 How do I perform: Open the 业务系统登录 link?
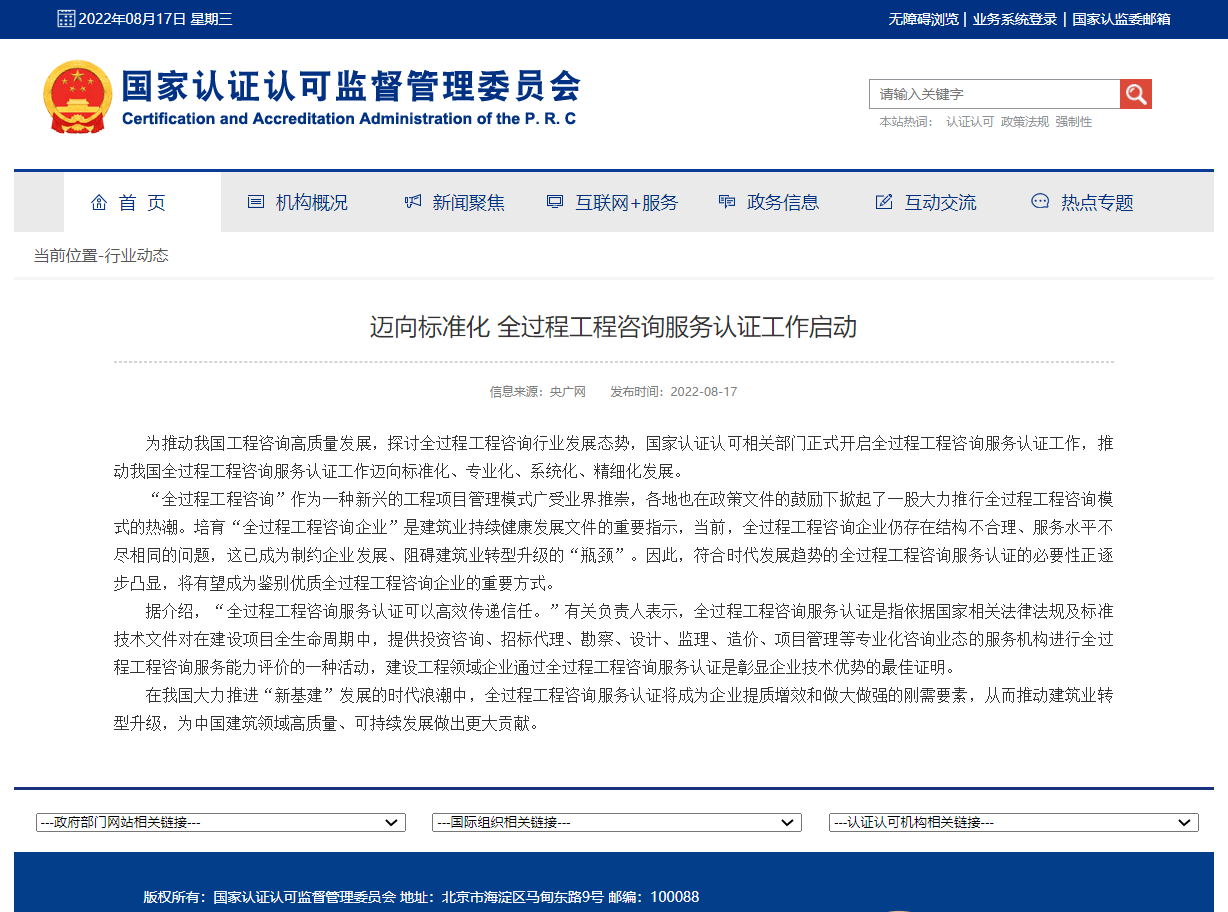pyautogui.click(x=1015, y=19)
